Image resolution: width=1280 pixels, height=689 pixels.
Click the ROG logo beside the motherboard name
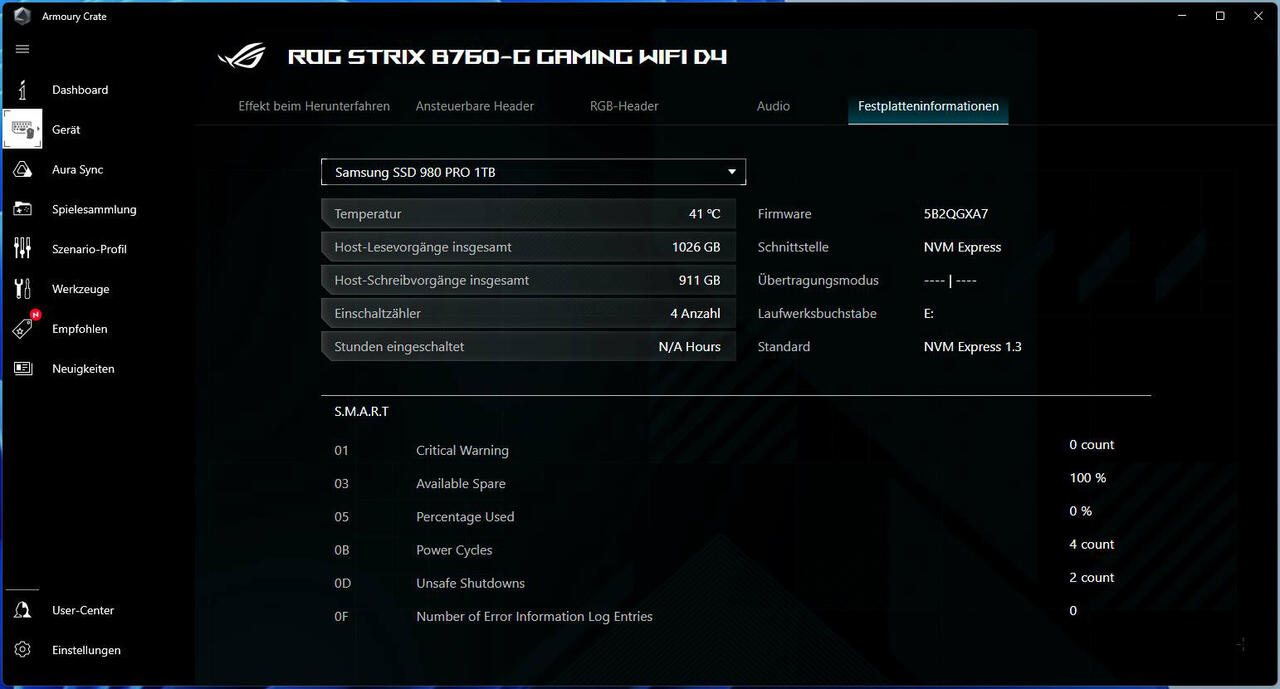pos(243,56)
